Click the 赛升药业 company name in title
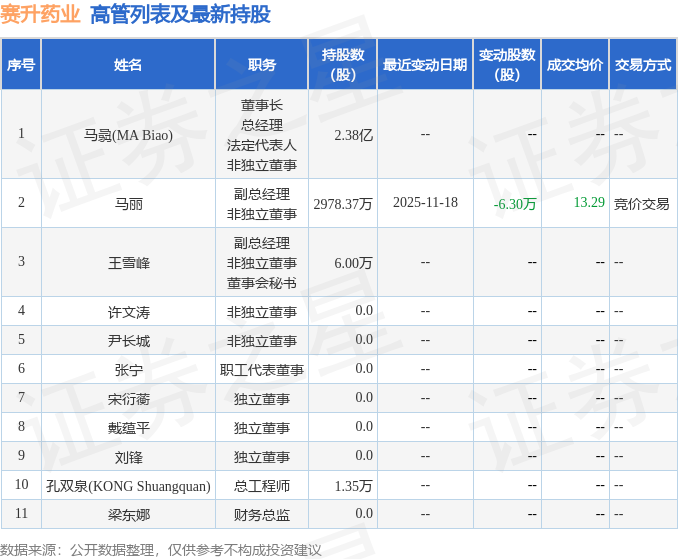This screenshot has width=678, height=559. point(40,14)
